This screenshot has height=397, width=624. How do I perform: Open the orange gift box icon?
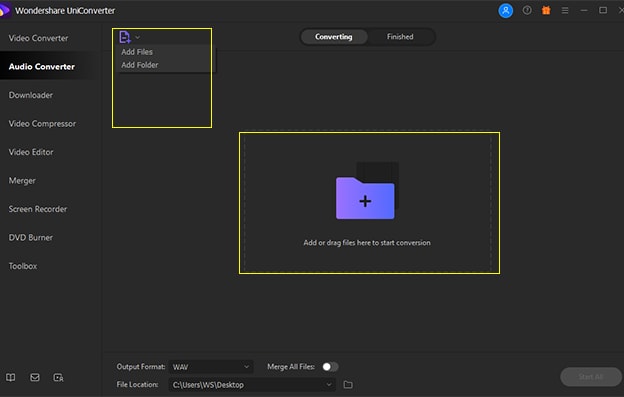click(x=546, y=10)
